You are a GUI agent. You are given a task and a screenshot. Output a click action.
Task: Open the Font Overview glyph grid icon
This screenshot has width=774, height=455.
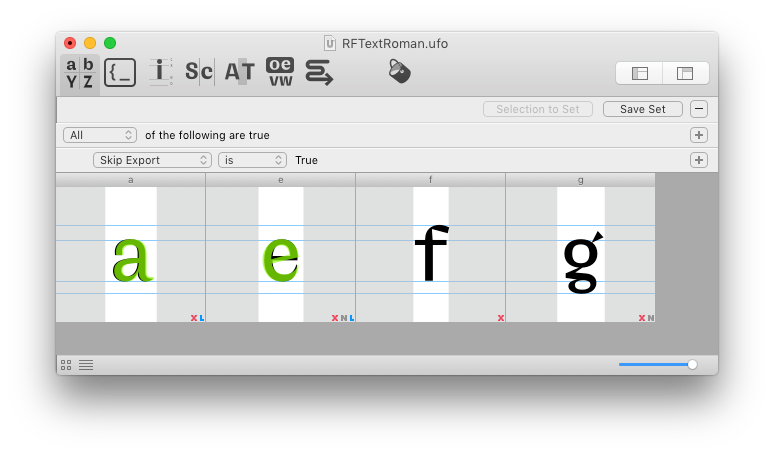coord(79,73)
